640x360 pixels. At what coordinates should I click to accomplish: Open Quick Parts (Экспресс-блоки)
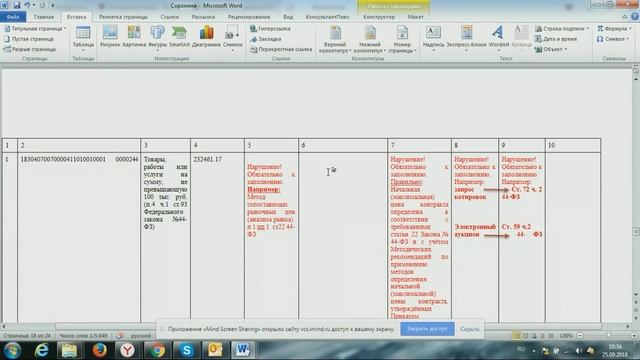click(467, 38)
